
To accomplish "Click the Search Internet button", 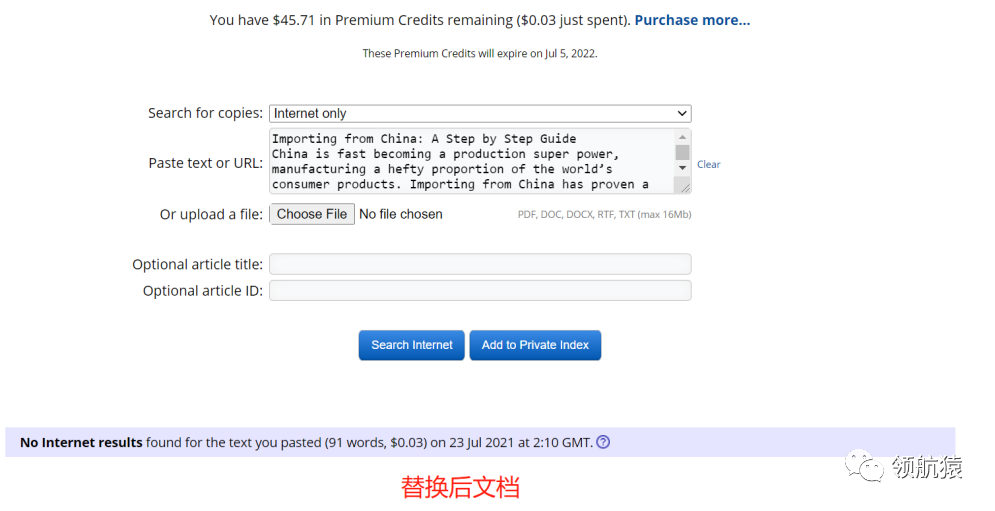I will tap(412, 345).
